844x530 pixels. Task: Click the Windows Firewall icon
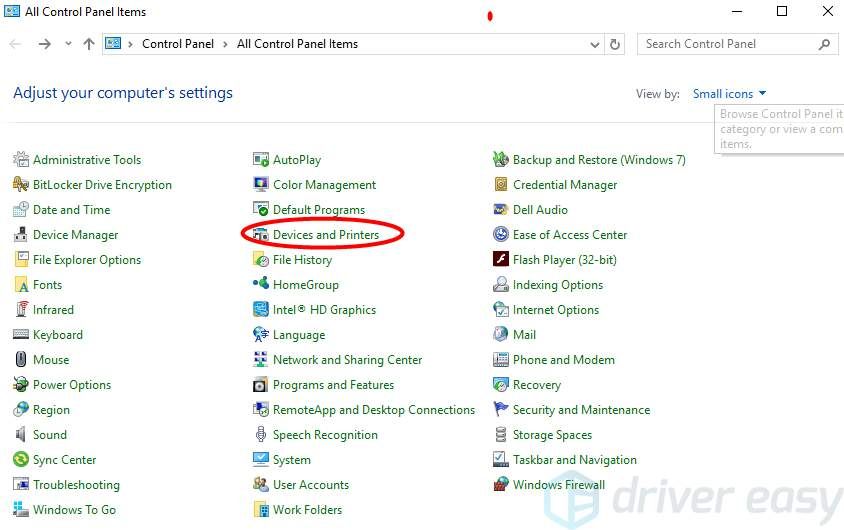click(x=501, y=485)
